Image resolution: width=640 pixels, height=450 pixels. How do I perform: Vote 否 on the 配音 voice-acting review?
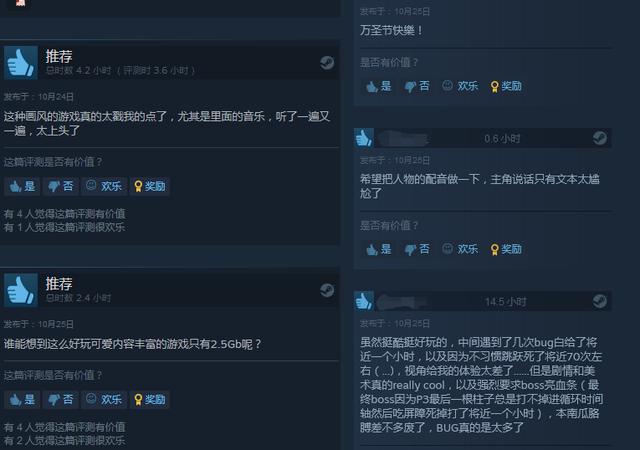(417, 249)
